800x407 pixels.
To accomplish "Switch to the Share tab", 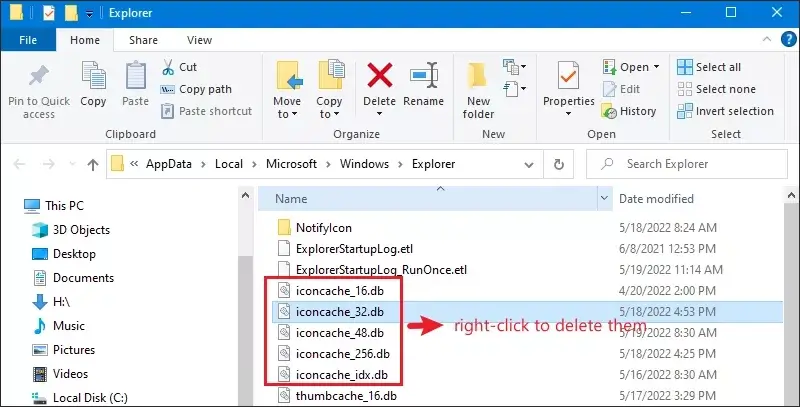I will tap(143, 40).
